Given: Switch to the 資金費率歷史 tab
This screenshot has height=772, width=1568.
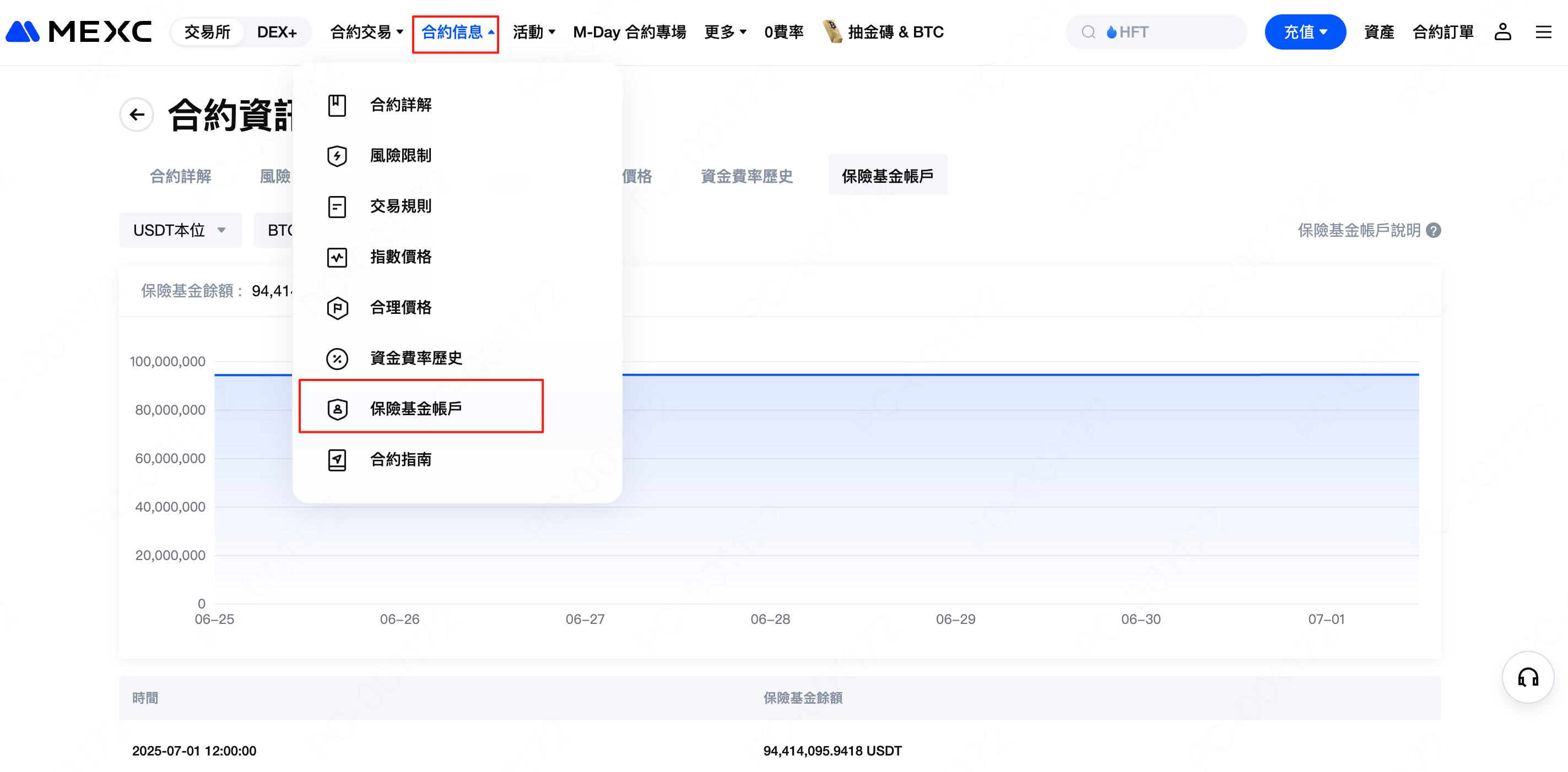Looking at the screenshot, I should (747, 176).
